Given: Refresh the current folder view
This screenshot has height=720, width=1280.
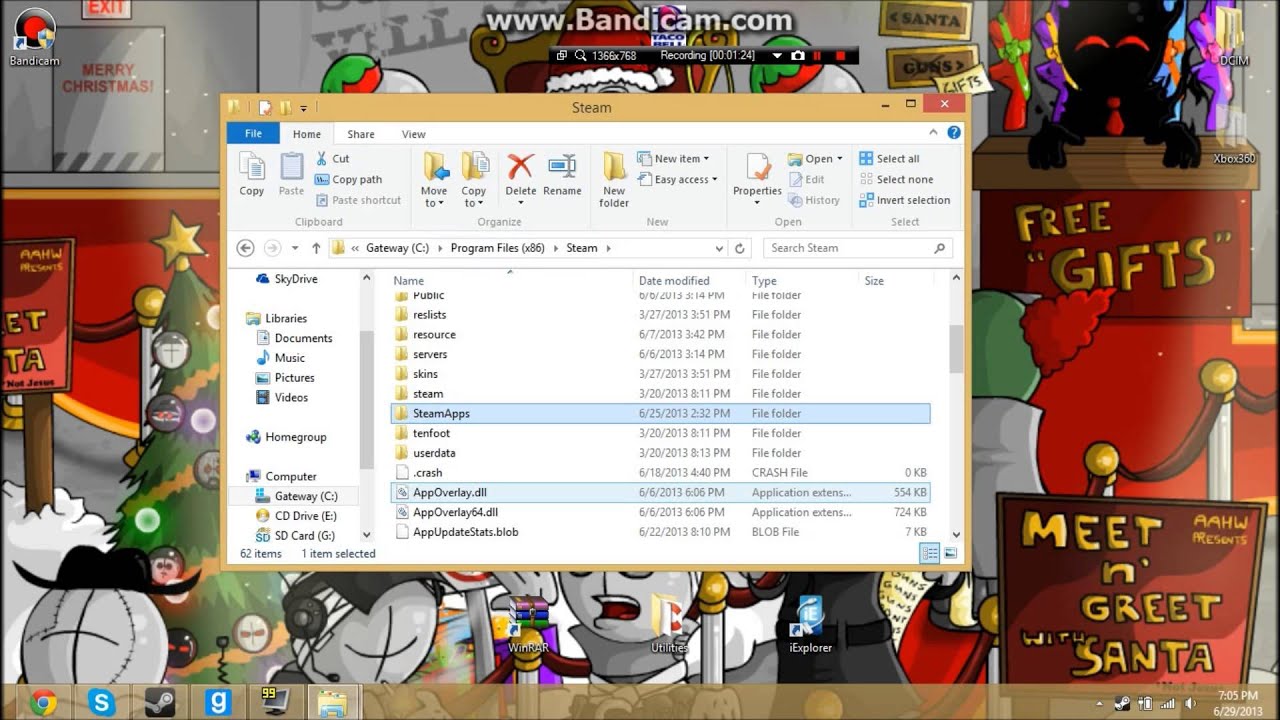Looking at the screenshot, I should (x=740, y=248).
